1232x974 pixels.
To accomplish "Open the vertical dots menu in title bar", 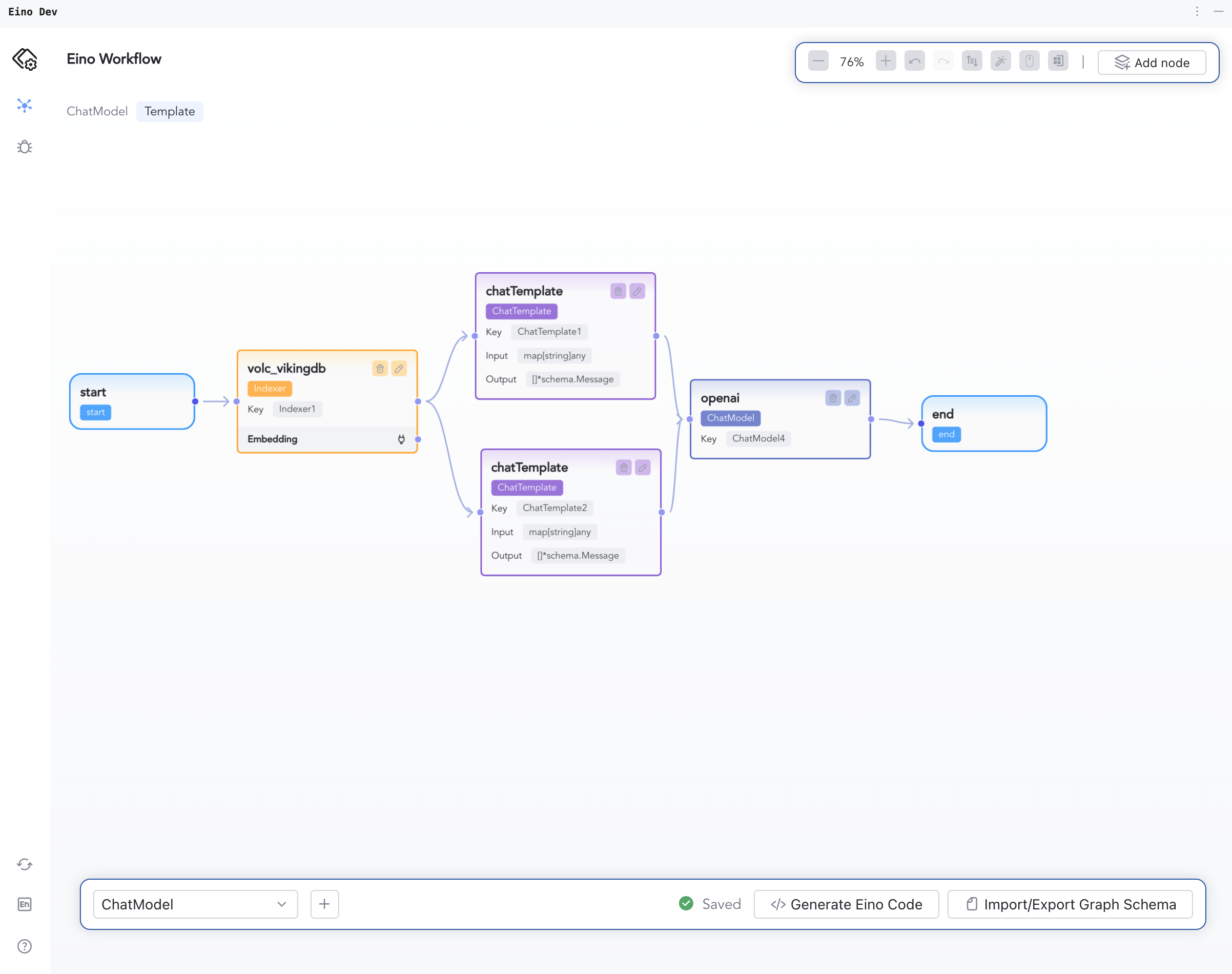I will coord(1197,11).
